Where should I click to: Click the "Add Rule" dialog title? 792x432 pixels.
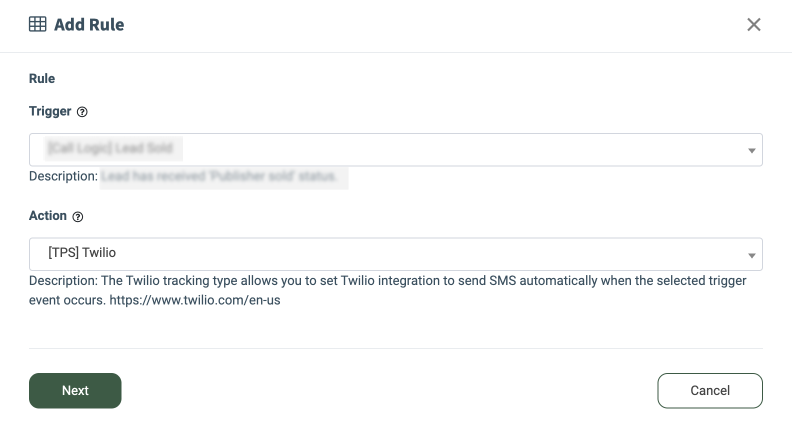(89, 24)
